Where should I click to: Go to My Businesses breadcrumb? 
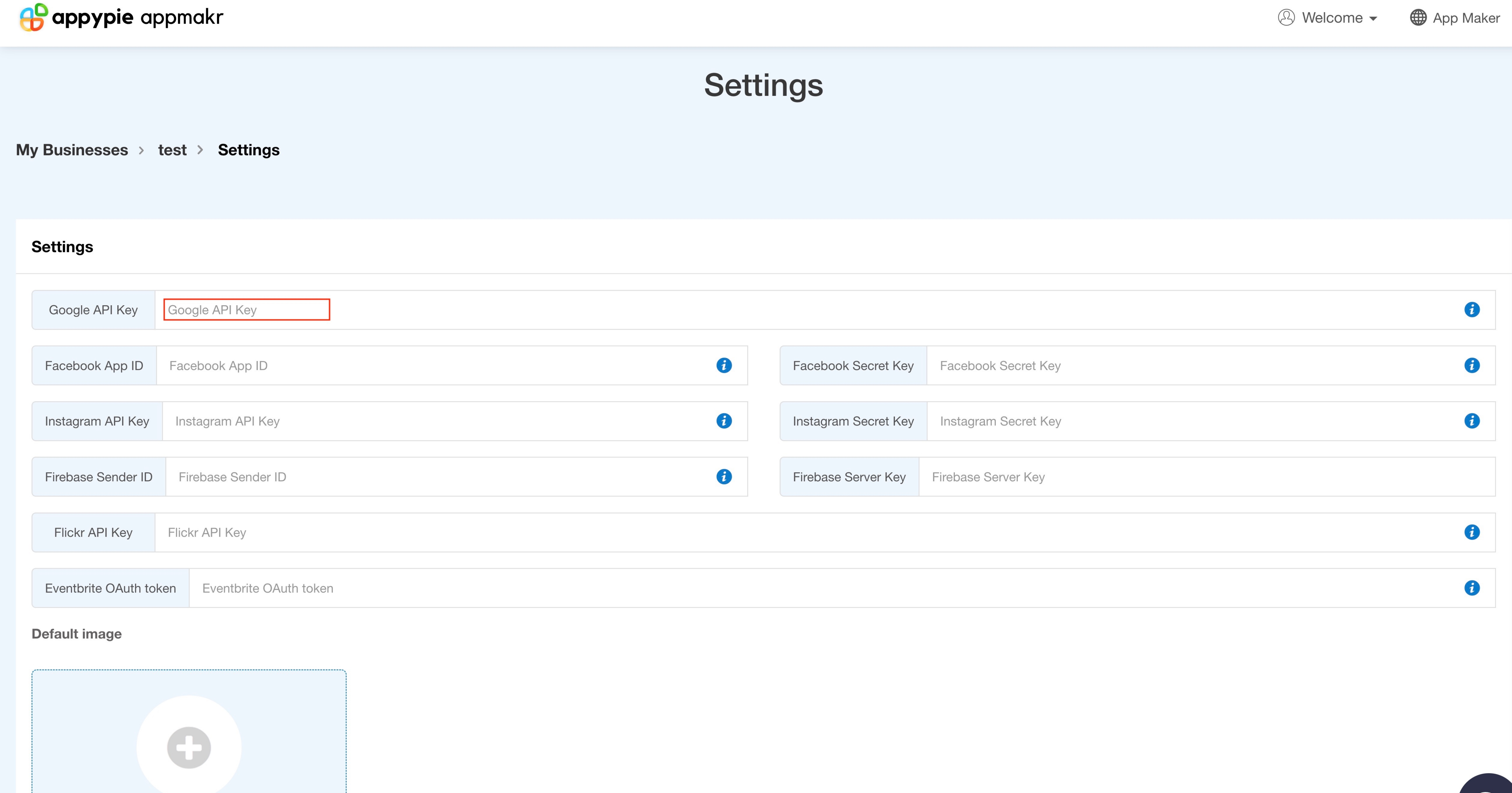[x=72, y=150]
